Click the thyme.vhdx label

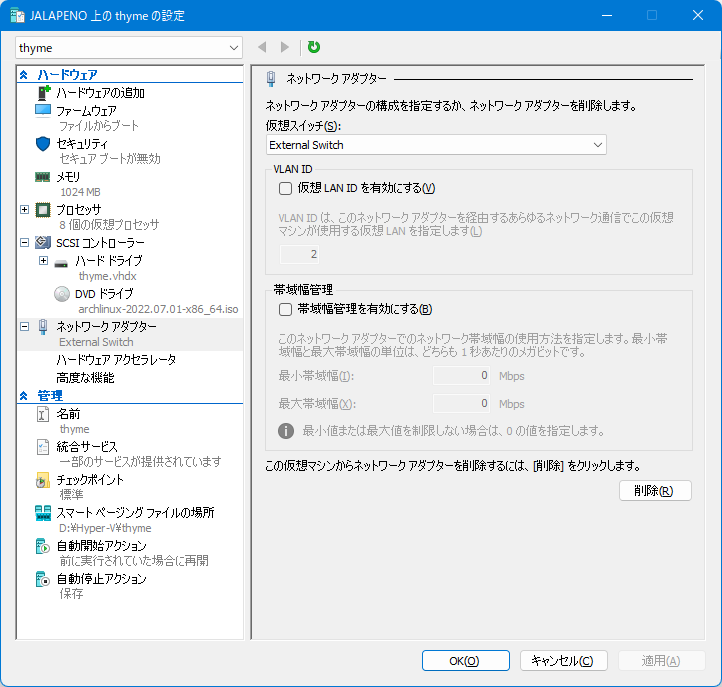click(107, 276)
